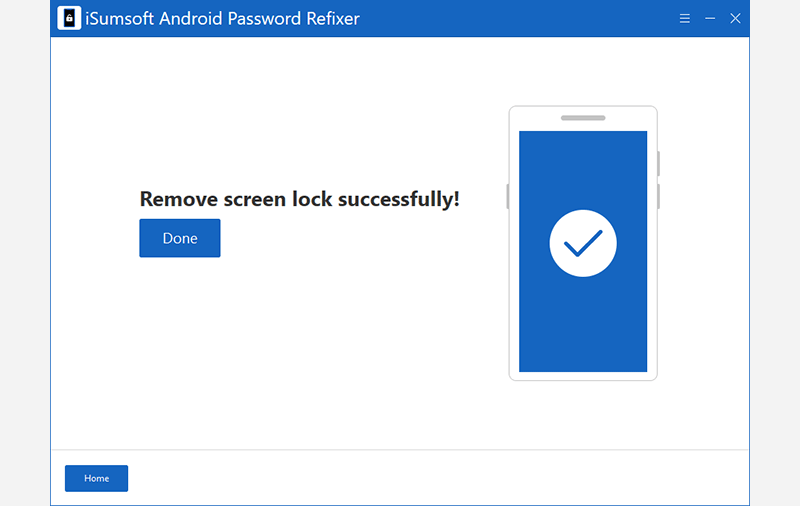Minimize the Android Password Refixer window
The height and width of the screenshot is (506, 800).
710,18
